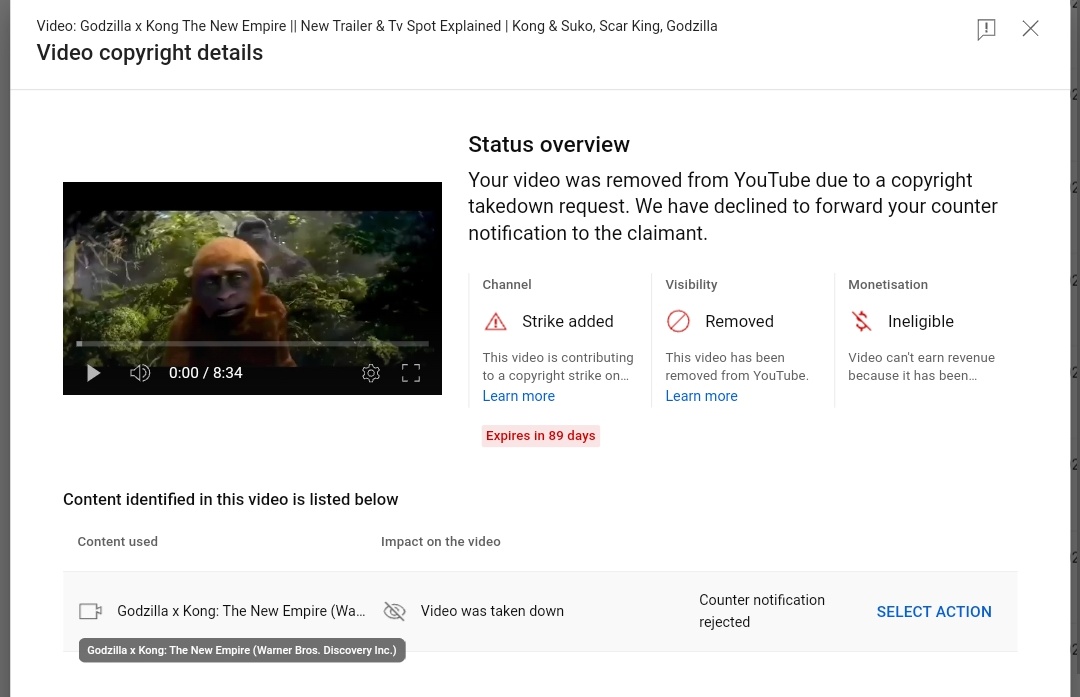Click SELECT ACTION for the claim
Image resolution: width=1080 pixels, height=697 pixels.
(x=934, y=612)
